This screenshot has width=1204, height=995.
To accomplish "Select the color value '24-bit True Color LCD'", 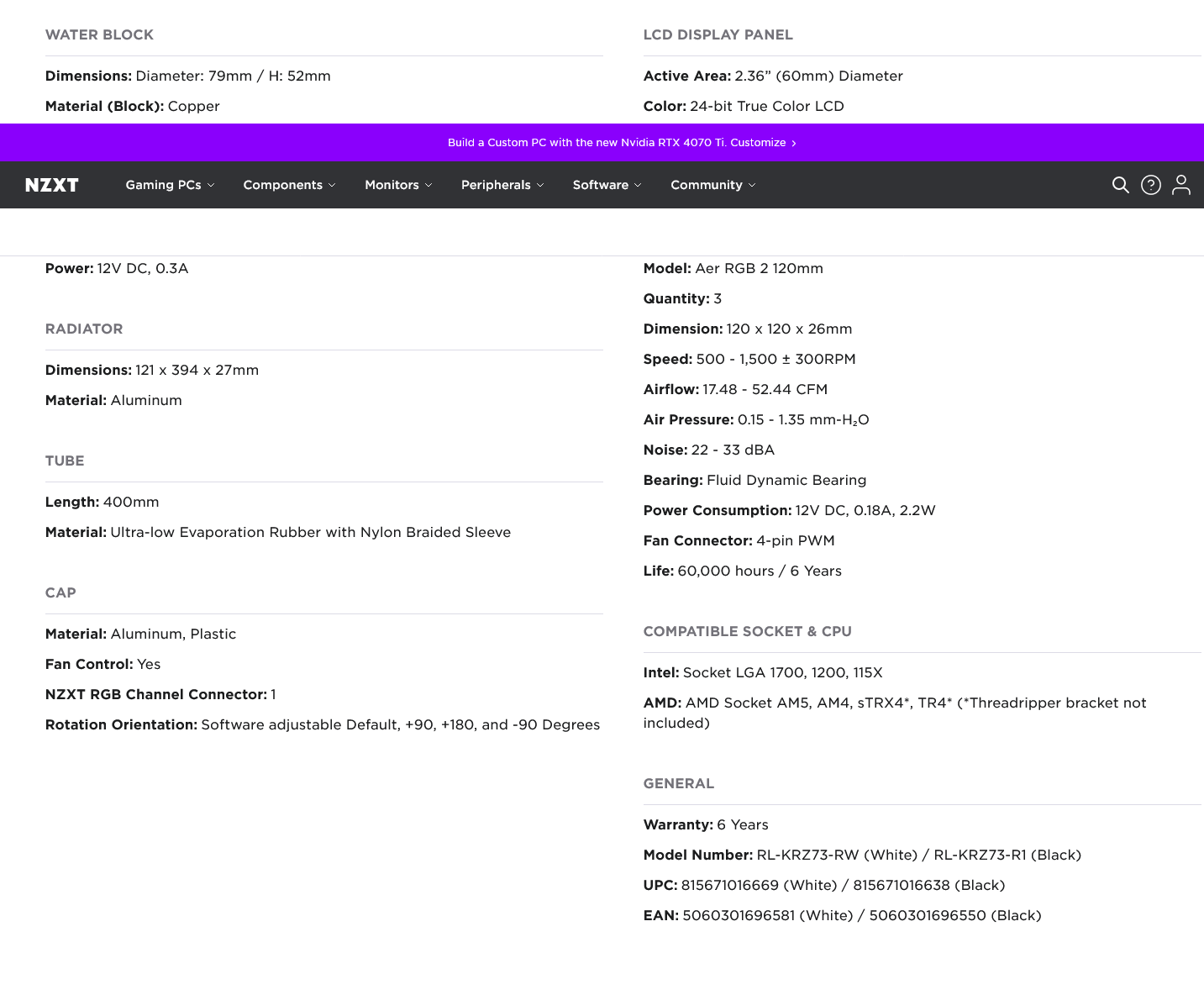I will [x=767, y=107].
